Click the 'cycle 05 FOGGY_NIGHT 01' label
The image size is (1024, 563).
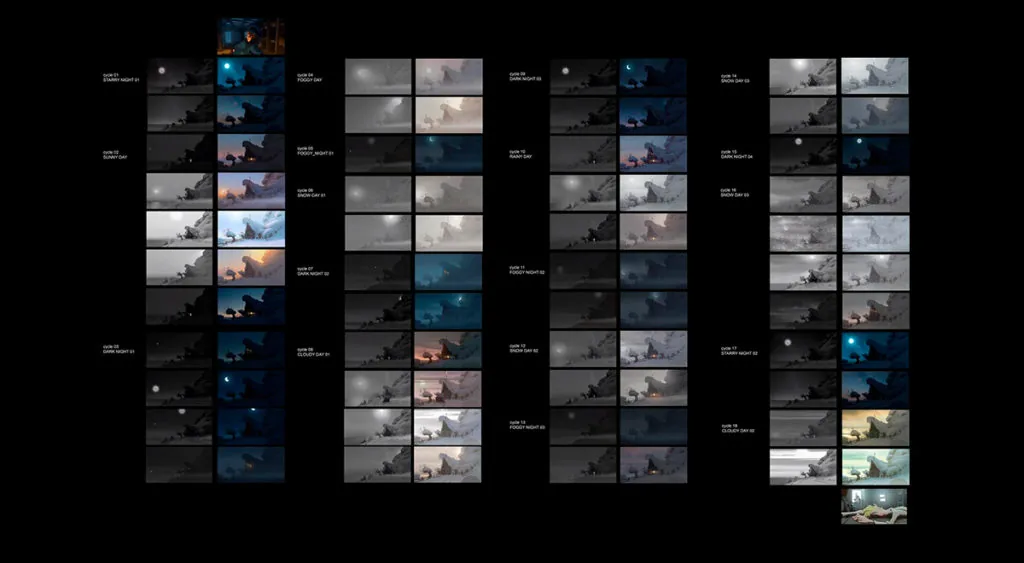(315, 151)
